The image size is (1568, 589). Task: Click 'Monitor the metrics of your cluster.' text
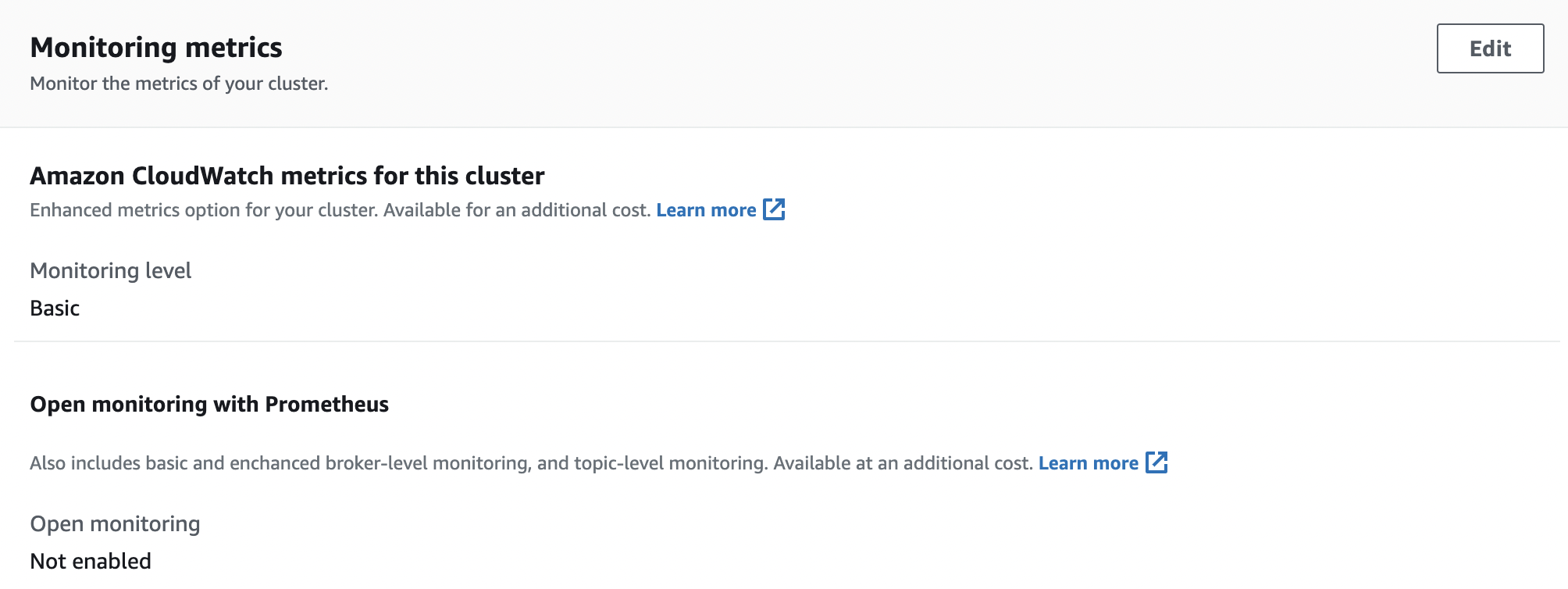(179, 84)
